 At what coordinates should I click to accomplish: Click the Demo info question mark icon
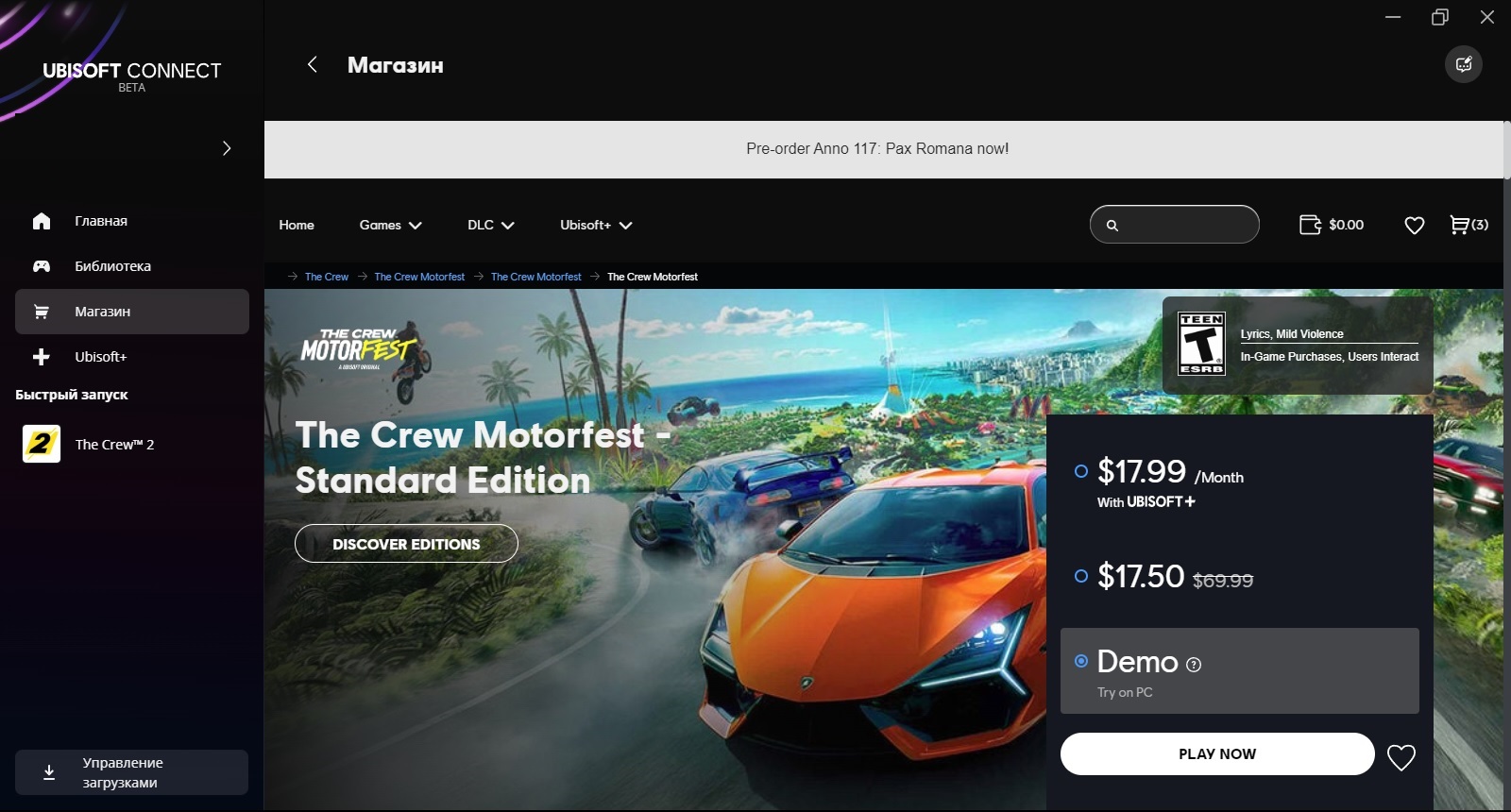pyautogui.click(x=1194, y=665)
